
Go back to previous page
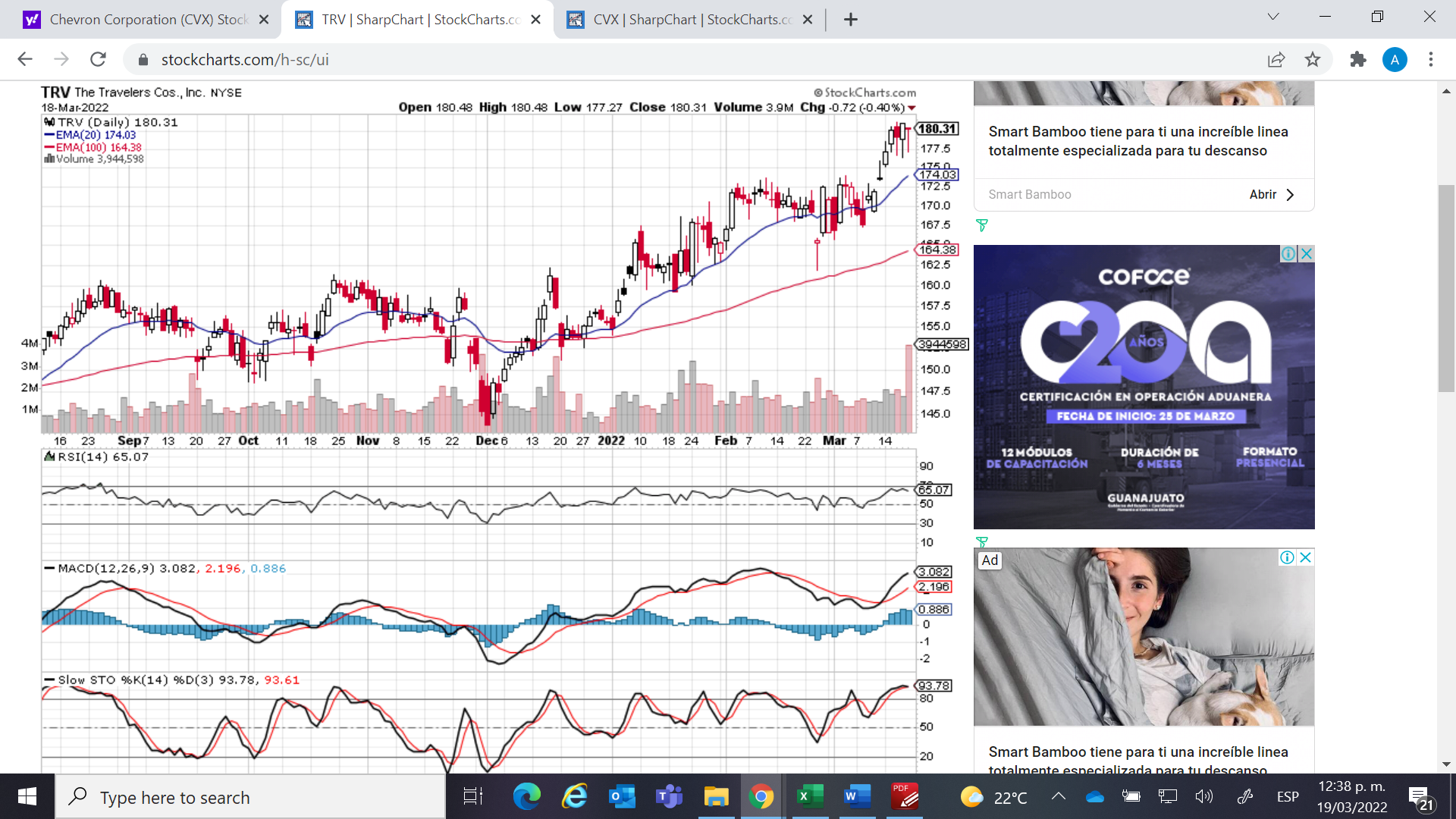(25, 59)
